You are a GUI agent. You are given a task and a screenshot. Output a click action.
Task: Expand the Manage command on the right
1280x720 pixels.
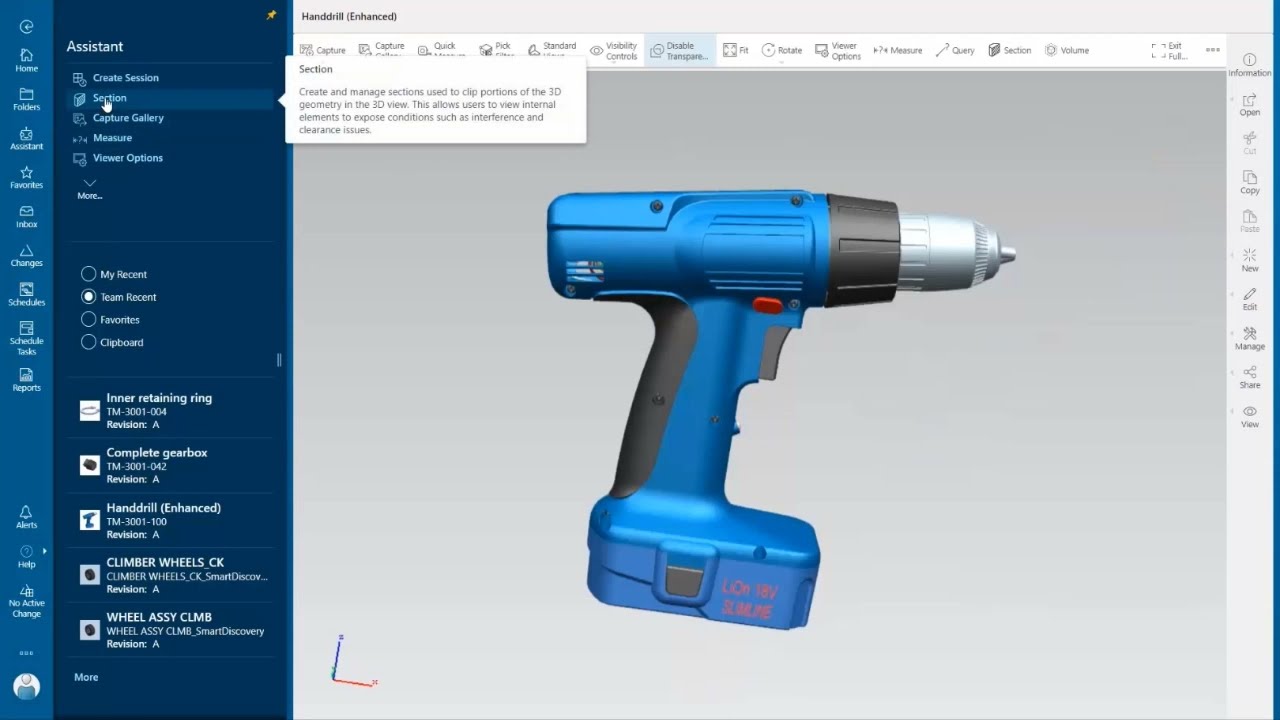(1250, 338)
